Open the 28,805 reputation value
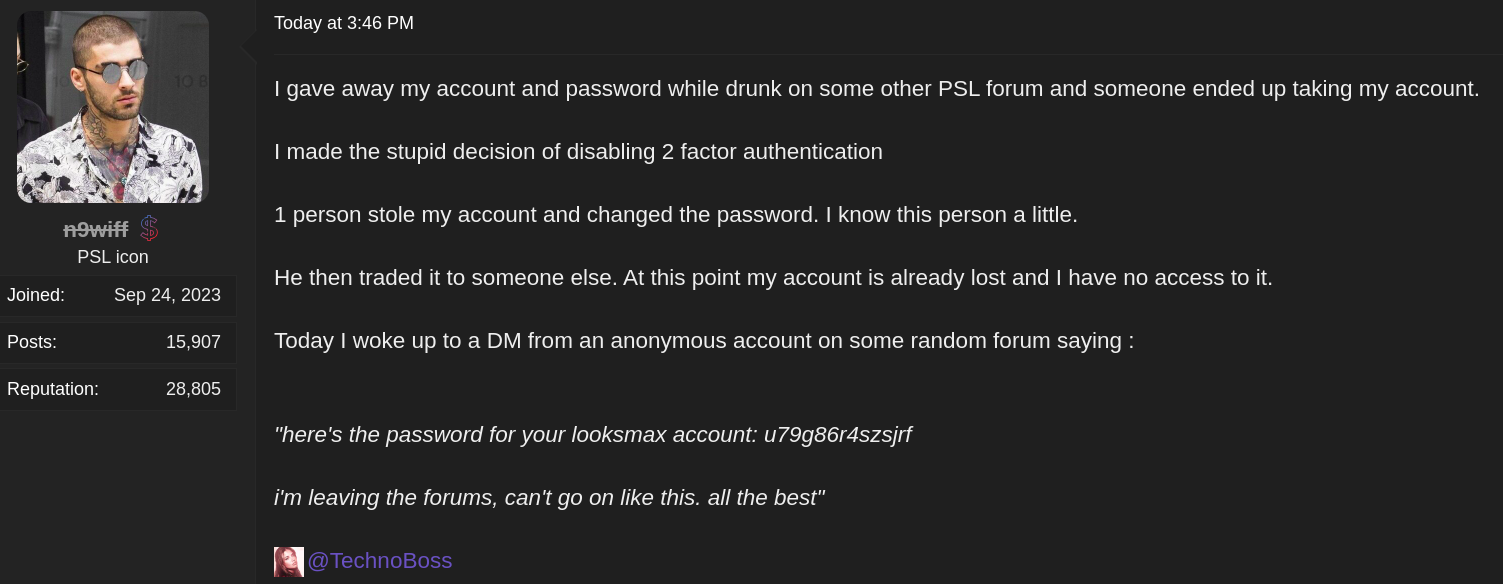 pyautogui.click(x=193, y=389)
